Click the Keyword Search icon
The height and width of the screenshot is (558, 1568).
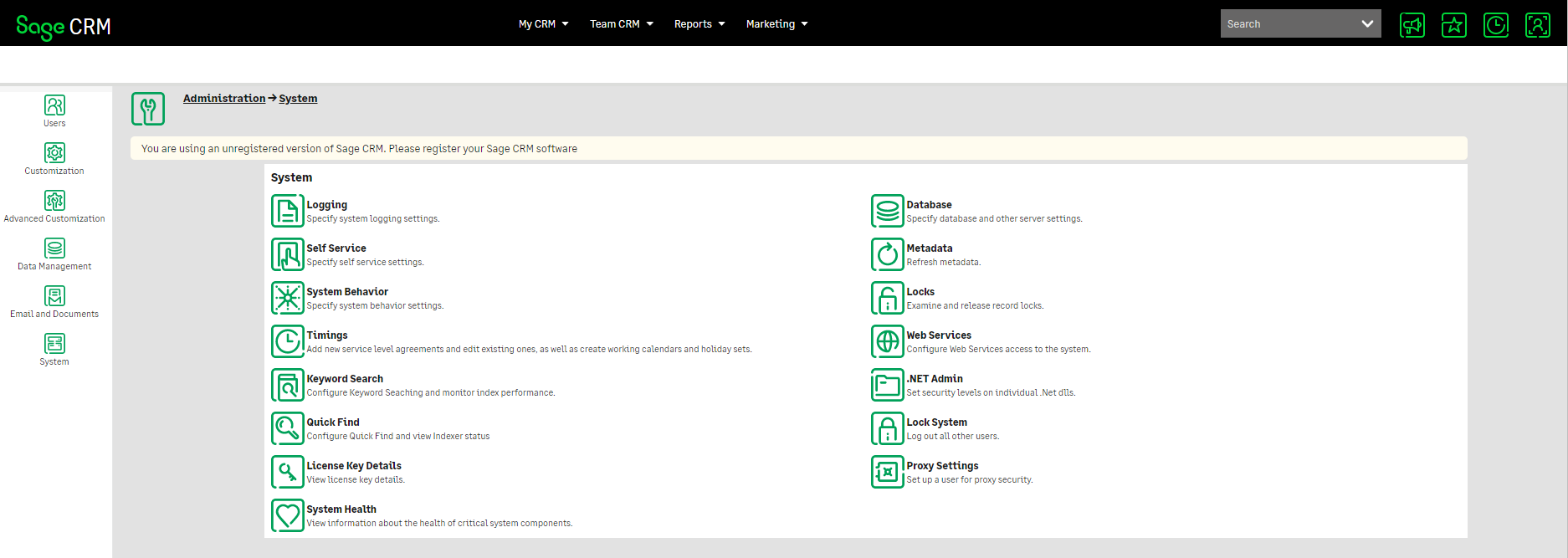tap(288, 385)
